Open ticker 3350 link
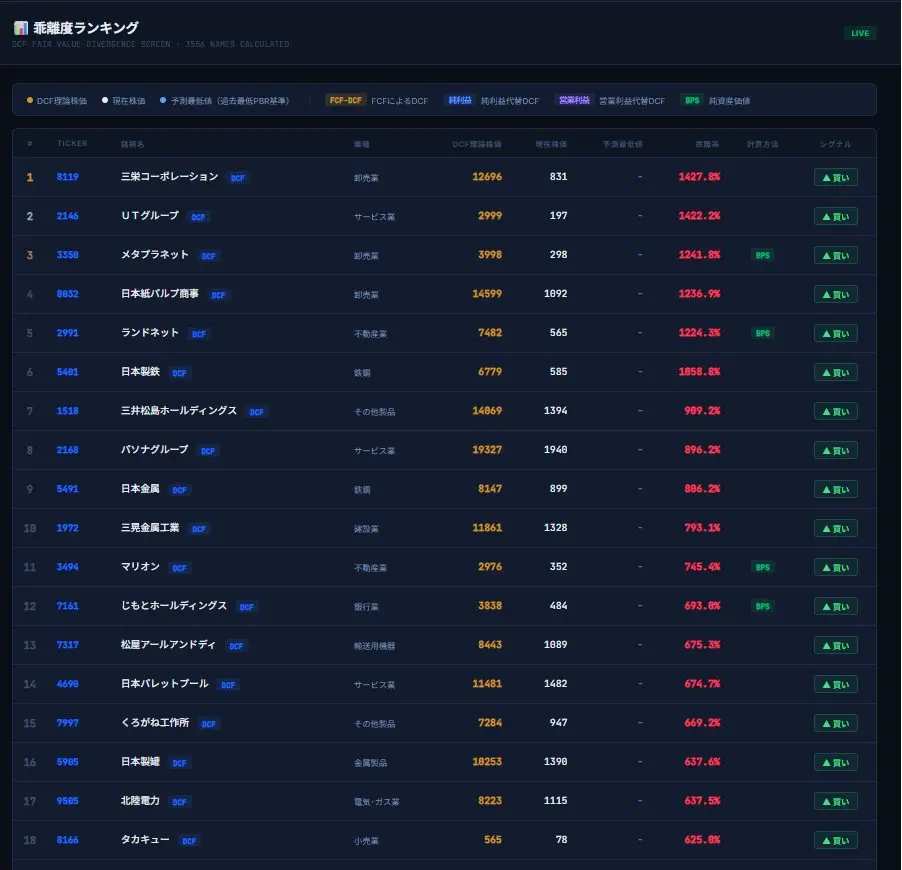Image resolution: width=902 pixels, height=870 pixels. point(67,254)
